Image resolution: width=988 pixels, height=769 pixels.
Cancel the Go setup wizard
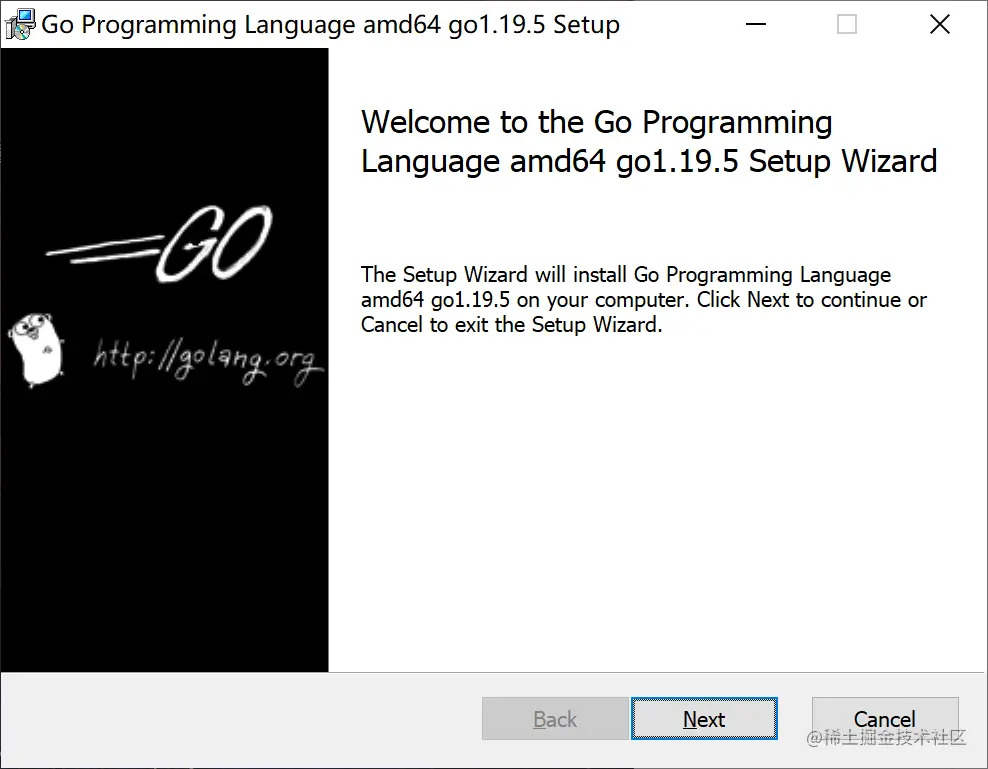coord(884,719)
